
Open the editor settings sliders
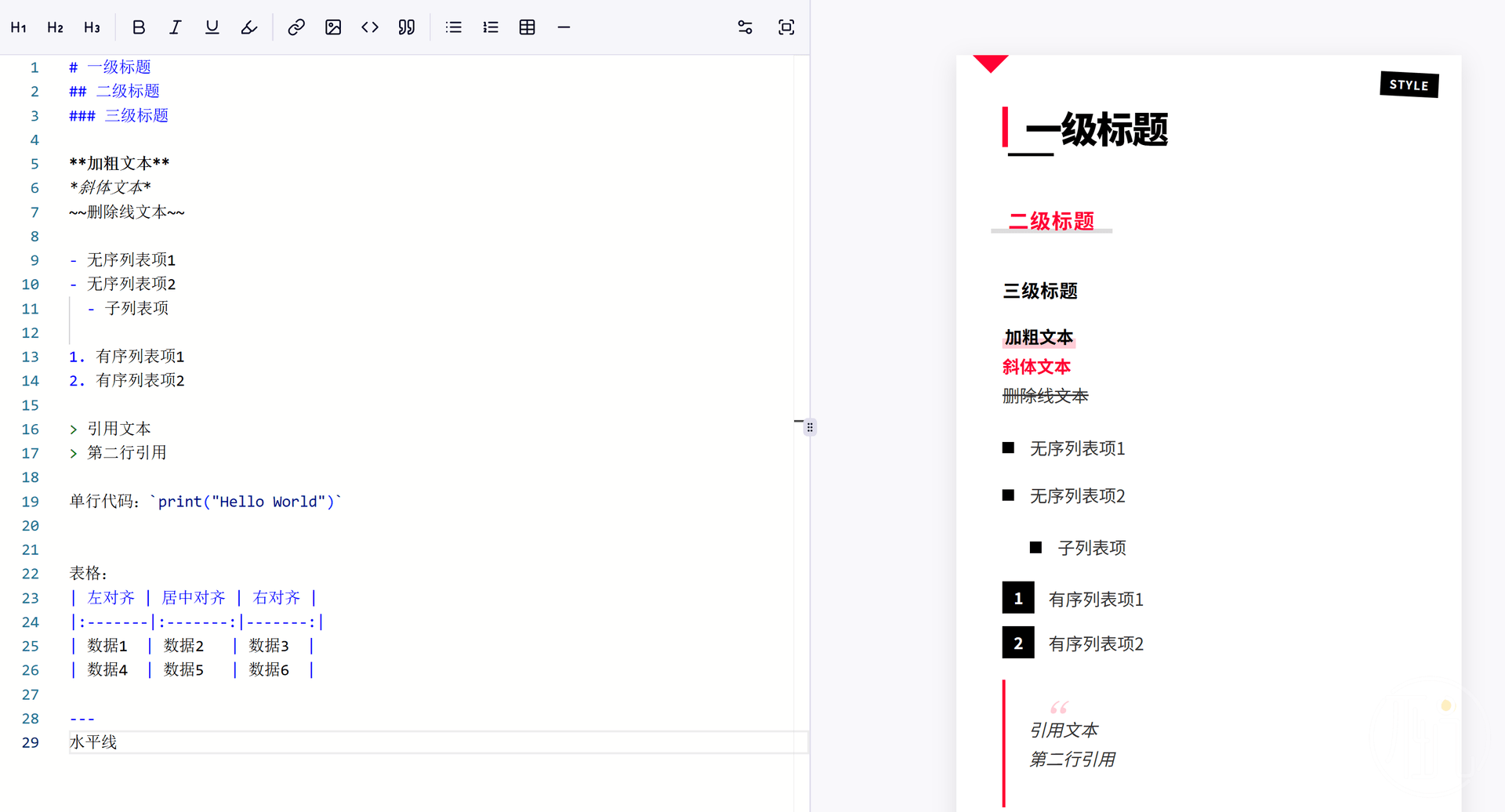[x=745, y=27]
